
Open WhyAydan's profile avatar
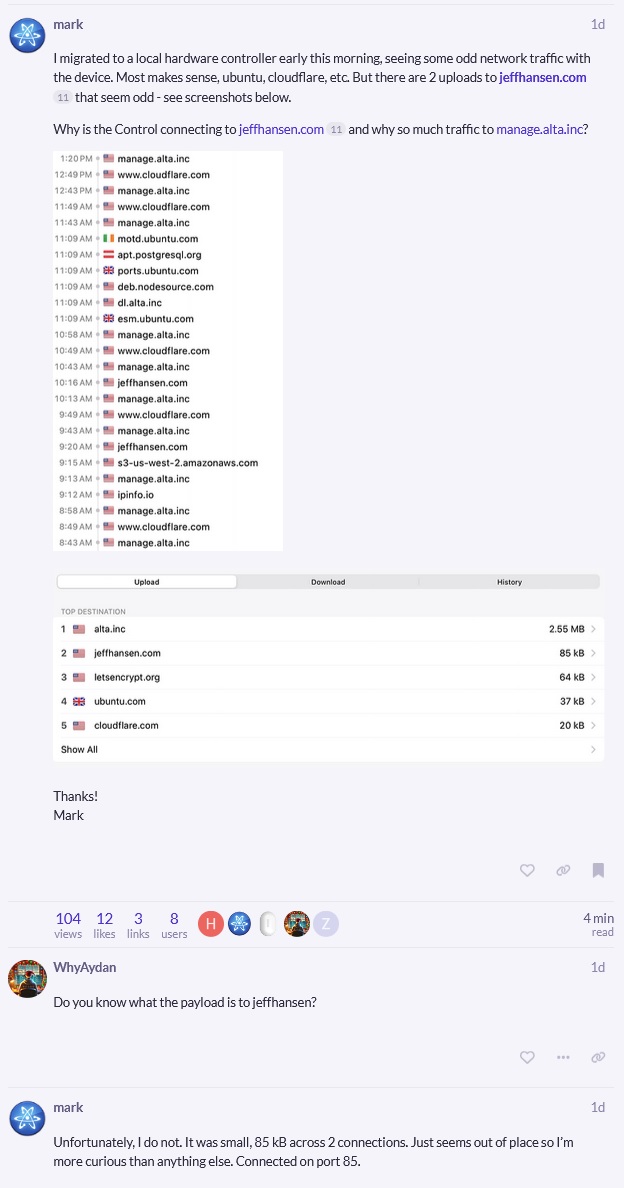(26, 977)
